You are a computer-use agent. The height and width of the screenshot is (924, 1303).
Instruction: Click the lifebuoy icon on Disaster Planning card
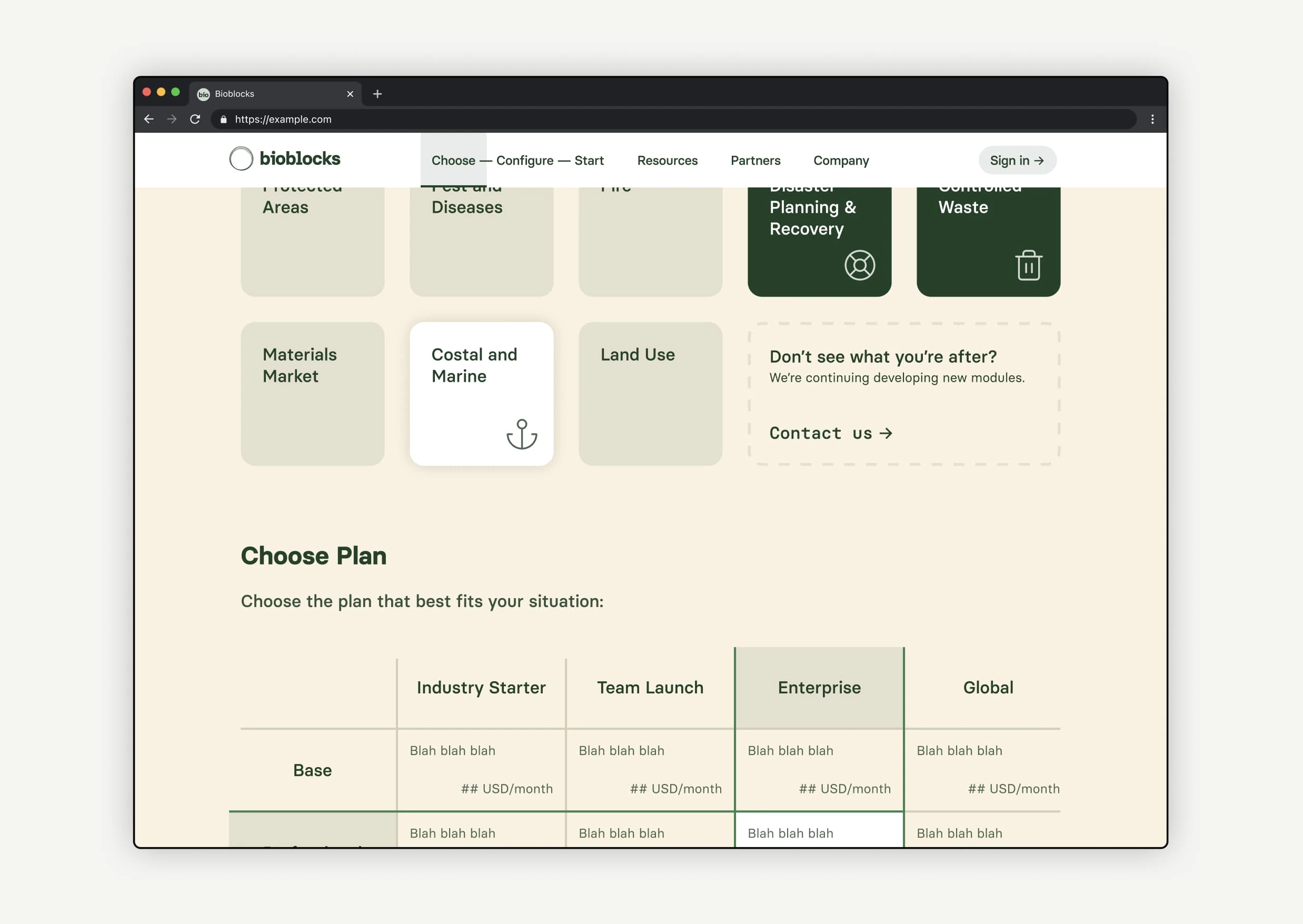[859, 265]
